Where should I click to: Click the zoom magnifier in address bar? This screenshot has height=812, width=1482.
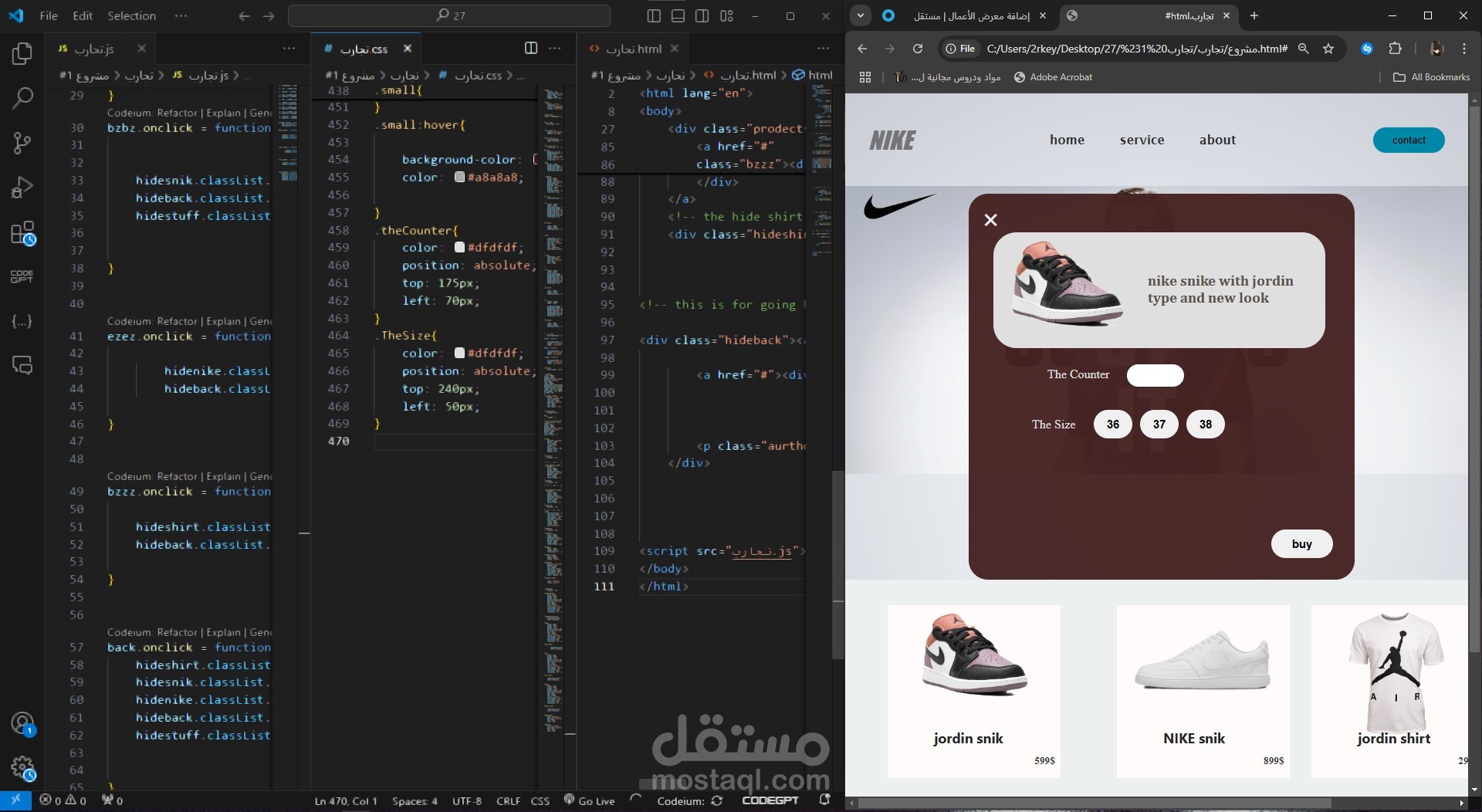pyautogui.click(x=1304, y=49)
